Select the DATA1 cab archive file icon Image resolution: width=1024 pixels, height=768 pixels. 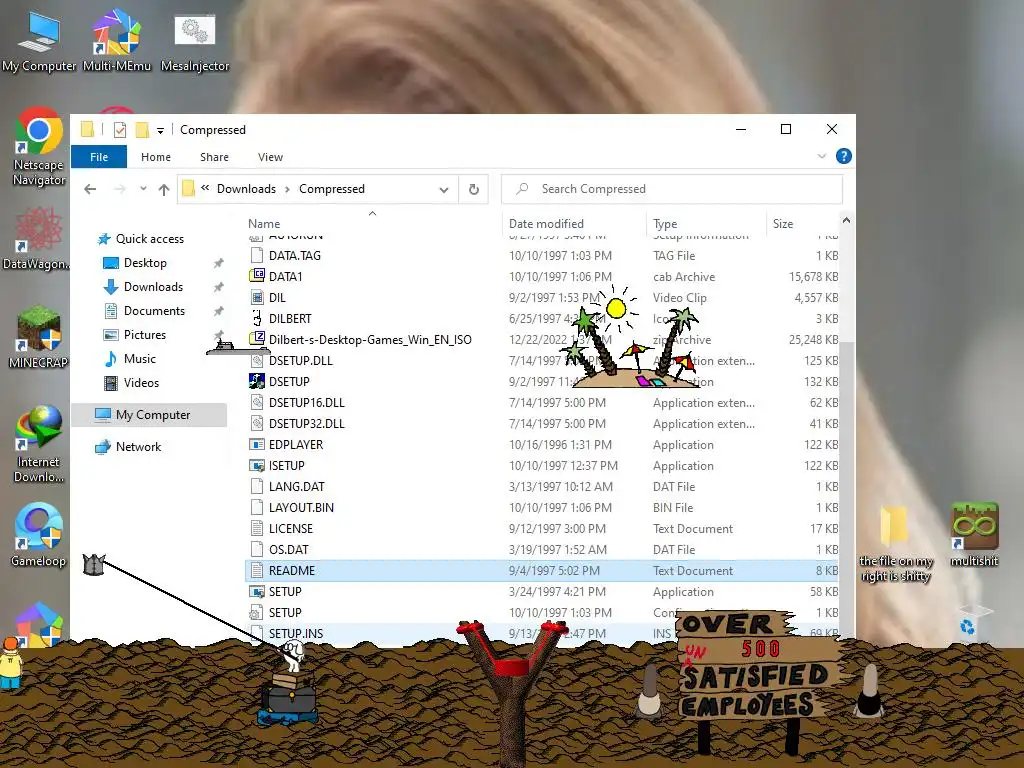tap(257, 276)
